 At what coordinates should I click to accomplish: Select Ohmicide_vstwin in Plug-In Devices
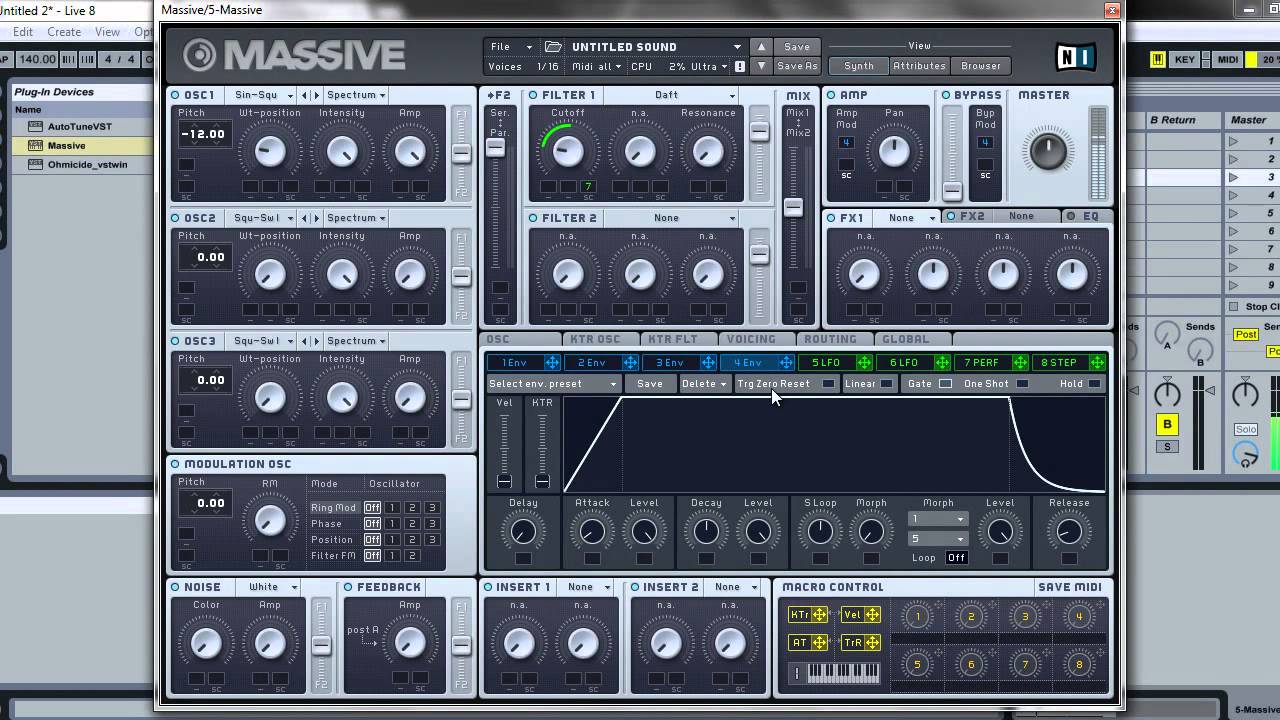(88, 165)
